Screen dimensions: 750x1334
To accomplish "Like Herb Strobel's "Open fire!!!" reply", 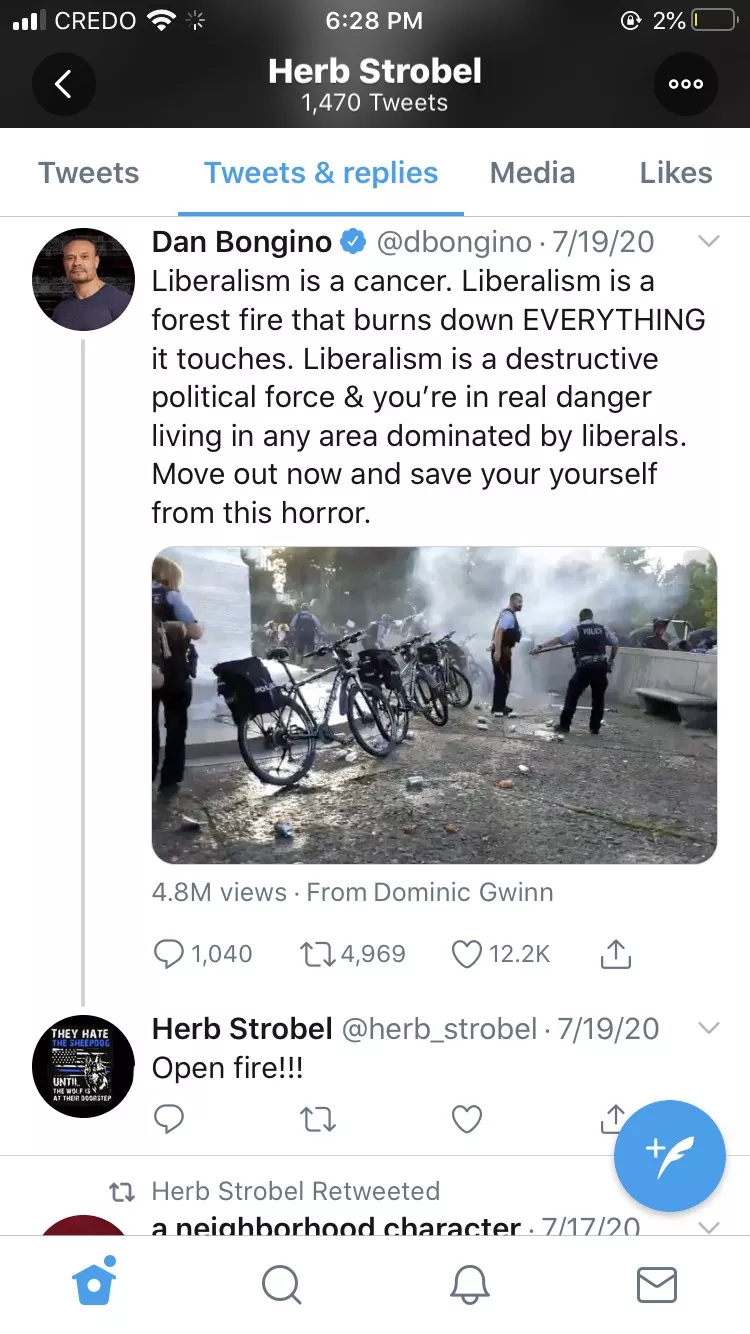I will [467, 1118].
